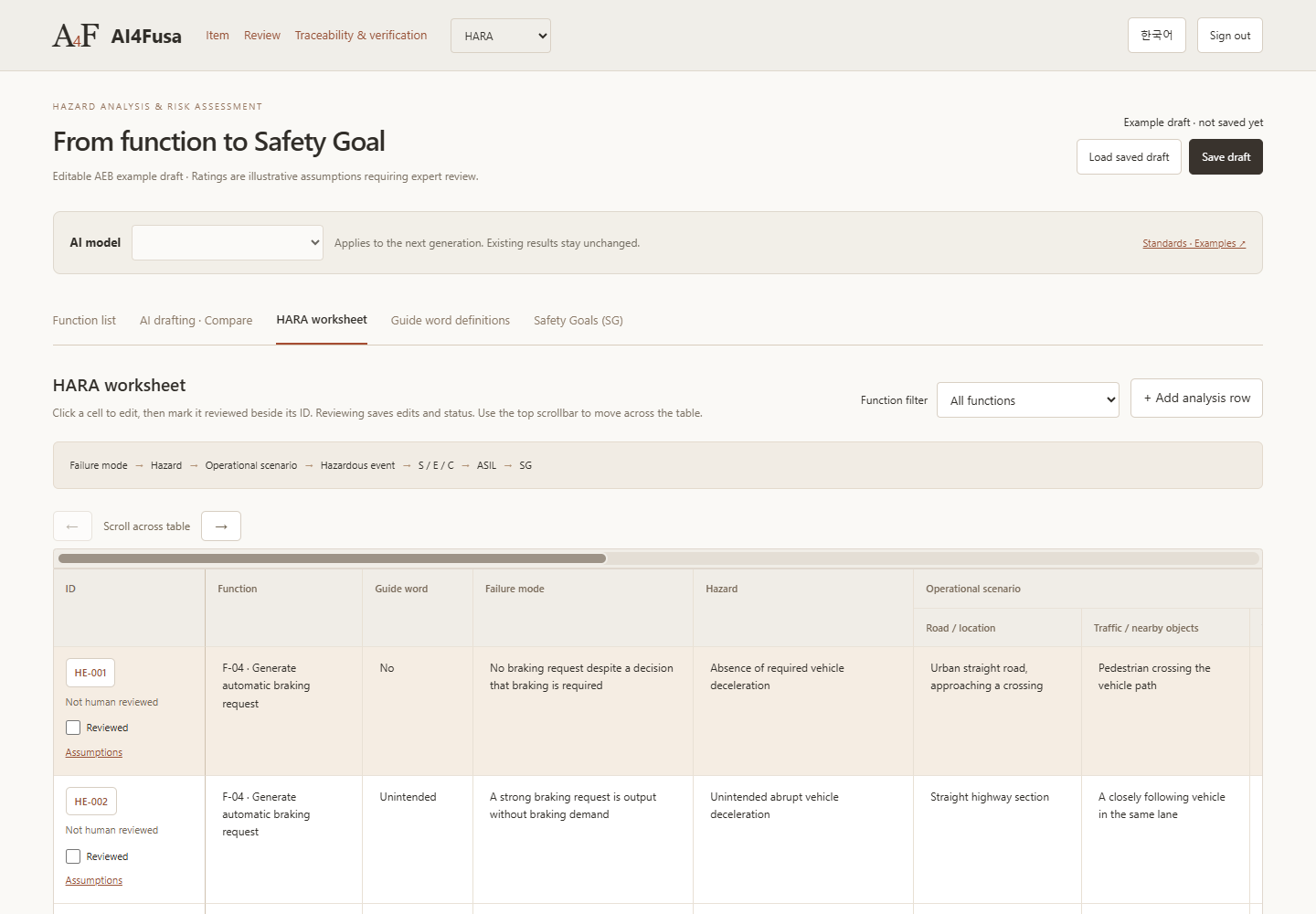The image size is (1316, 914).
Task: Add a new analysis row
Action: click(x=1197, y=399)
